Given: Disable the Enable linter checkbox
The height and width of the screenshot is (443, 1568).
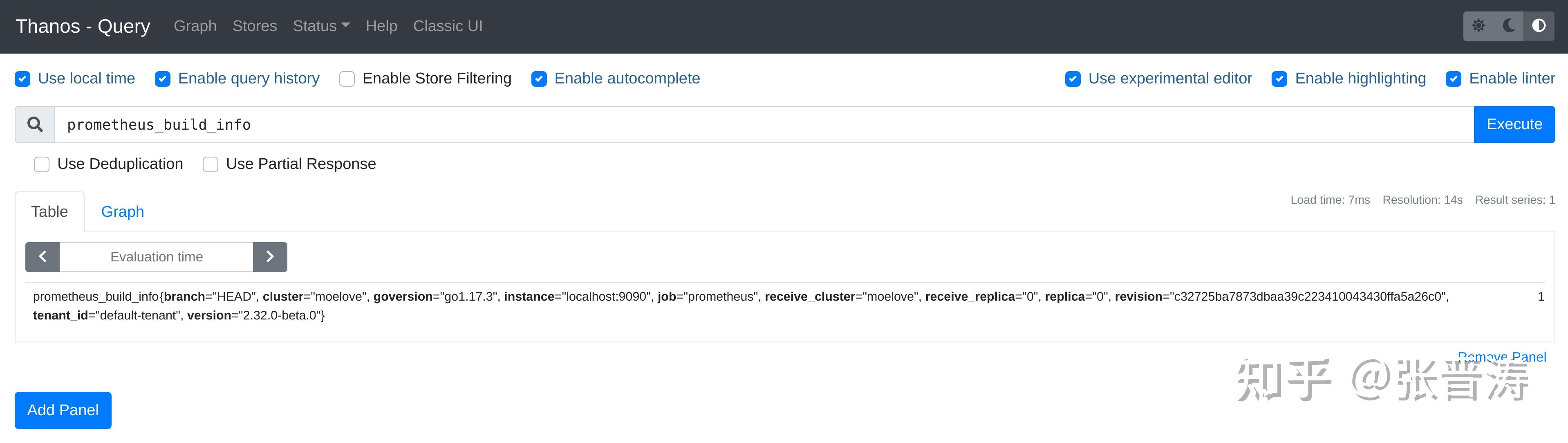Looking at the screenshot, I should pyautogui.click(x=1454, y=79).
